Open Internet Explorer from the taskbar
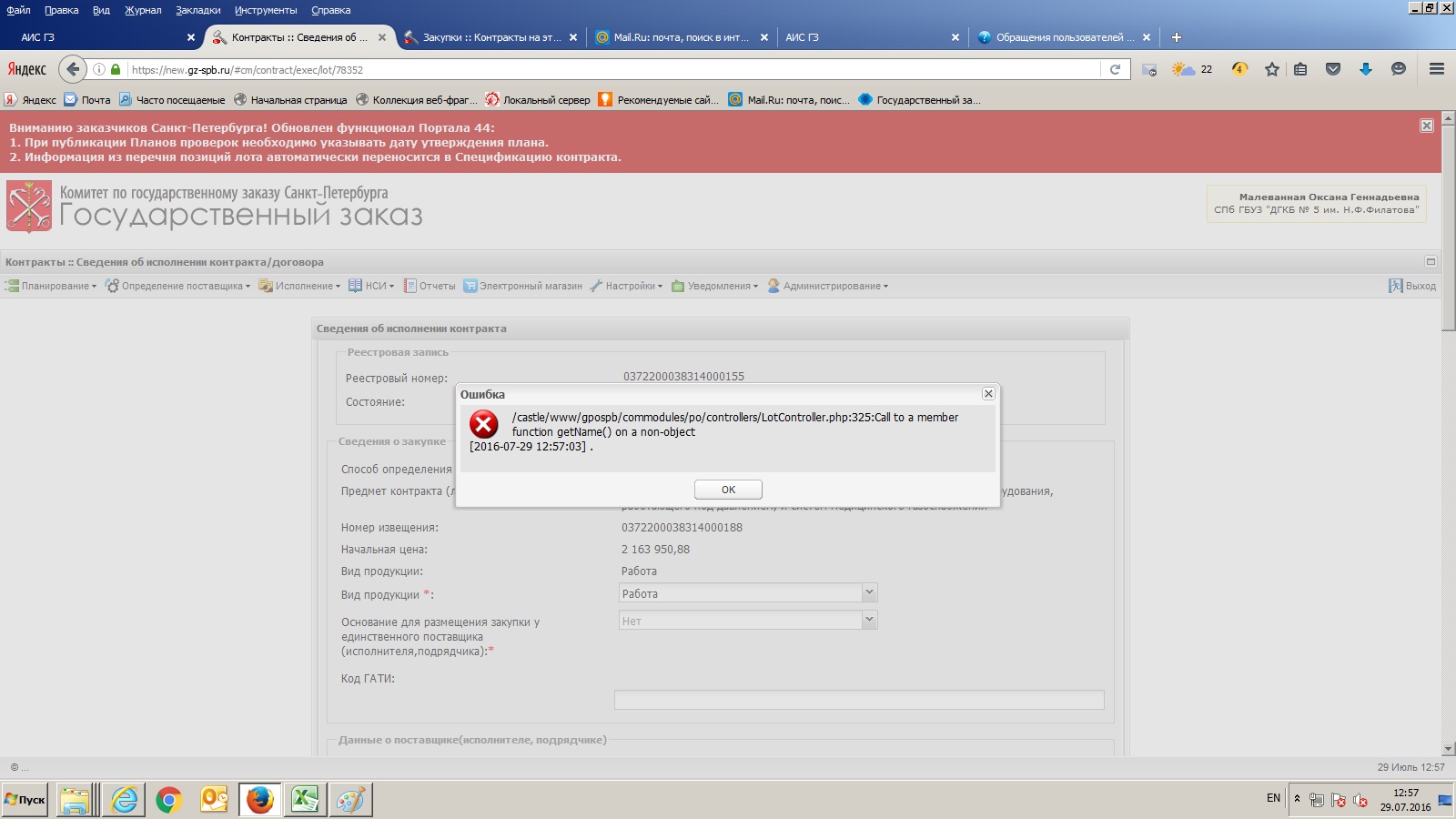Screen dimensions: 1456x819 pyautogui.click(x=124, y=800)
